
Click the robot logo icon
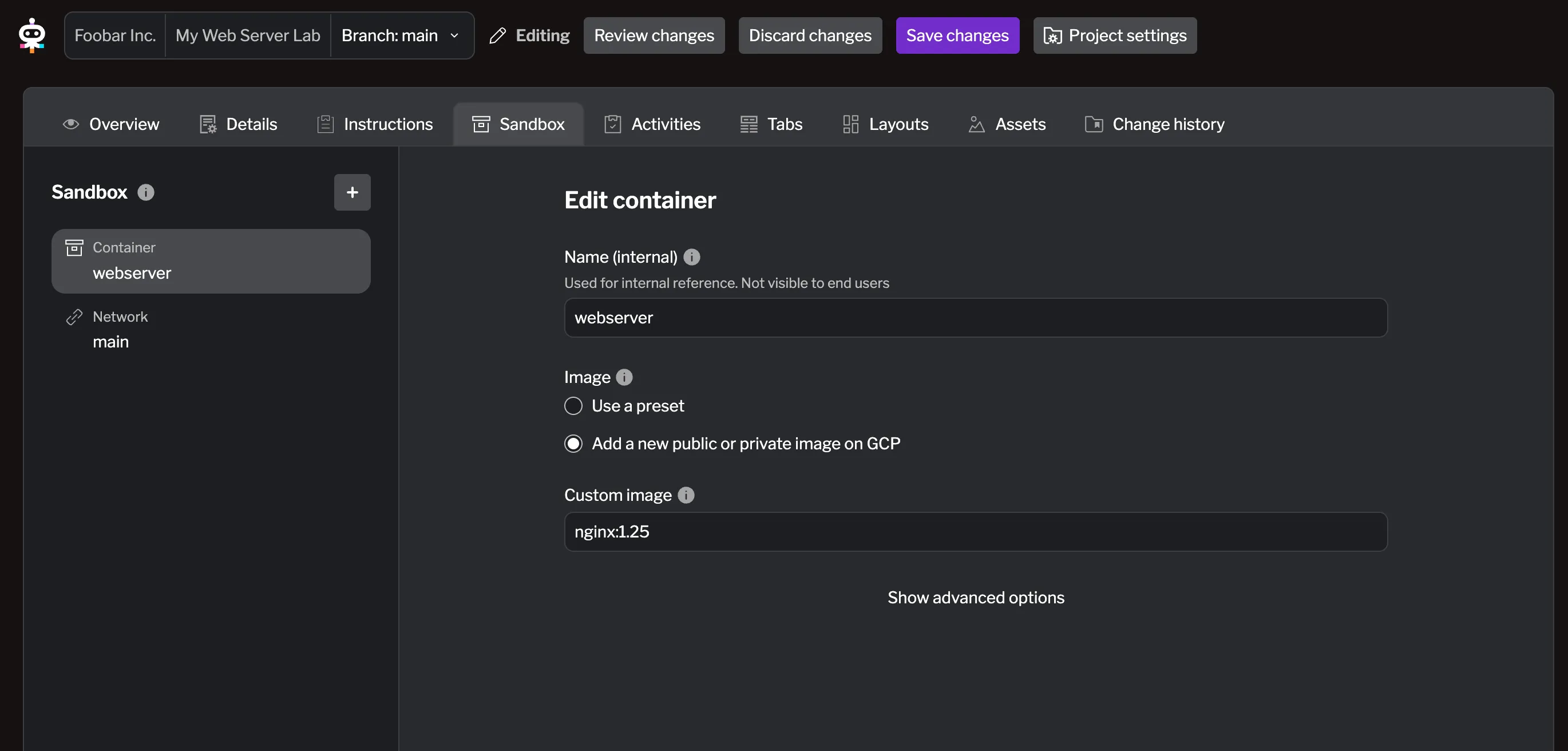point(31,35)
